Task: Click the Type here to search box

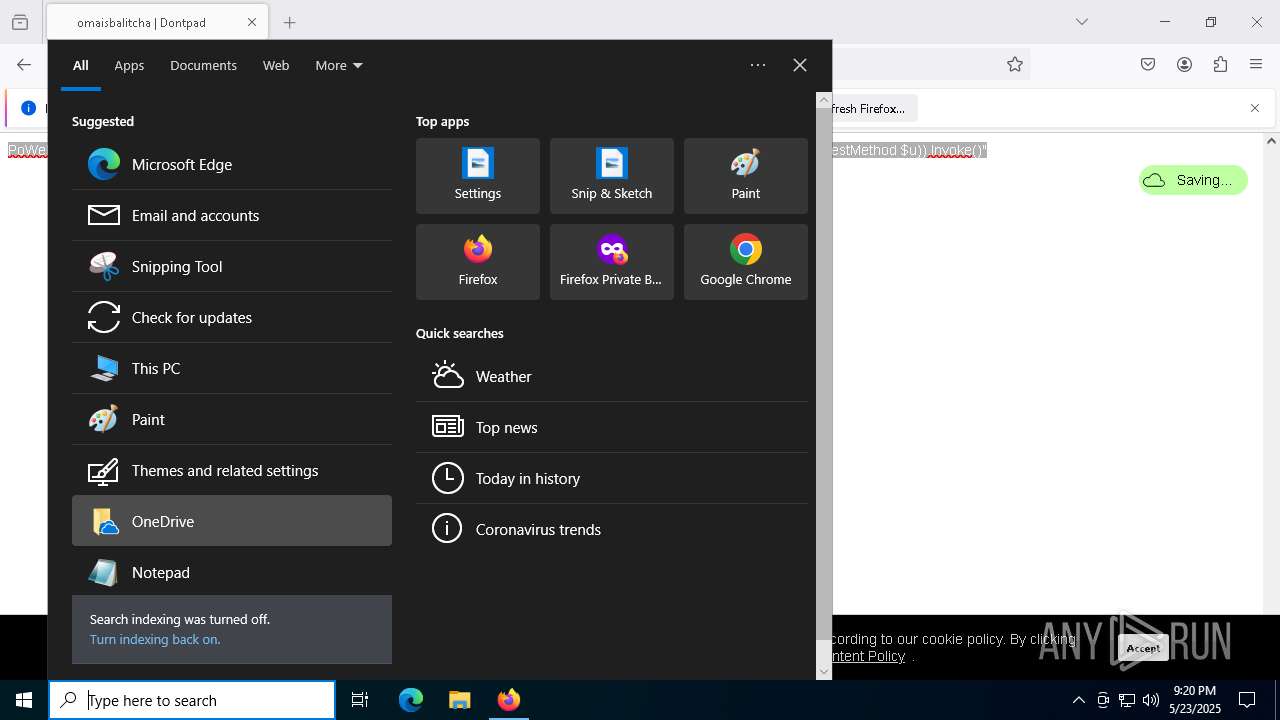Action: coord(192,700)
